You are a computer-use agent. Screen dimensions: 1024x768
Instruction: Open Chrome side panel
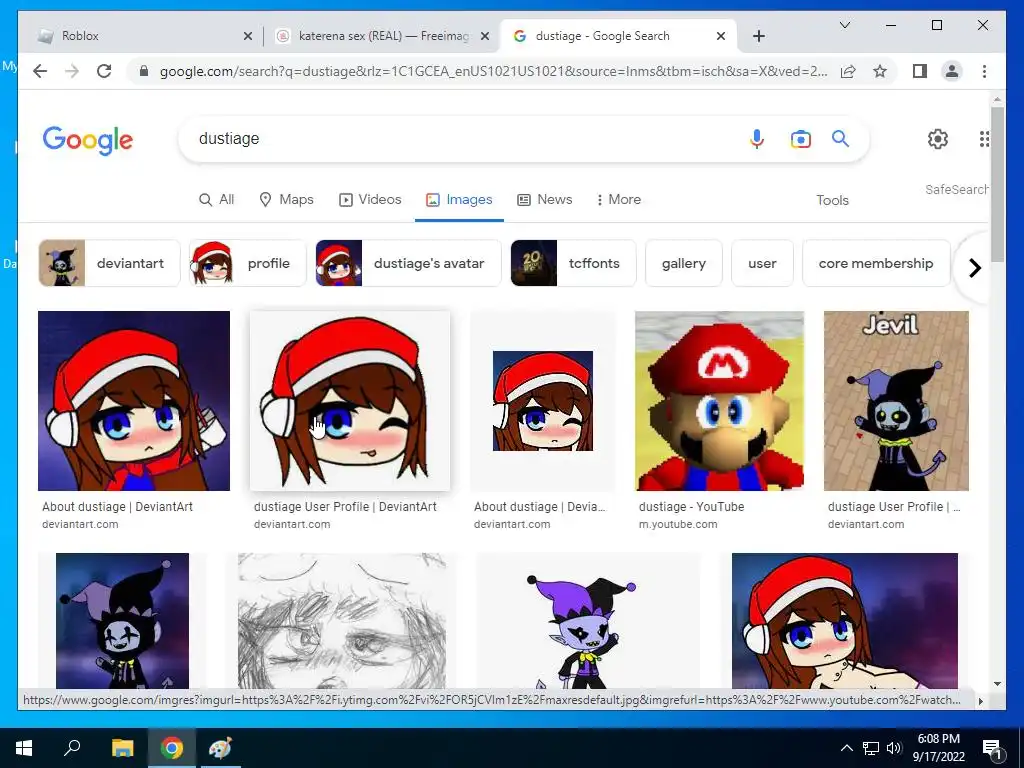(x=920, y=71)
